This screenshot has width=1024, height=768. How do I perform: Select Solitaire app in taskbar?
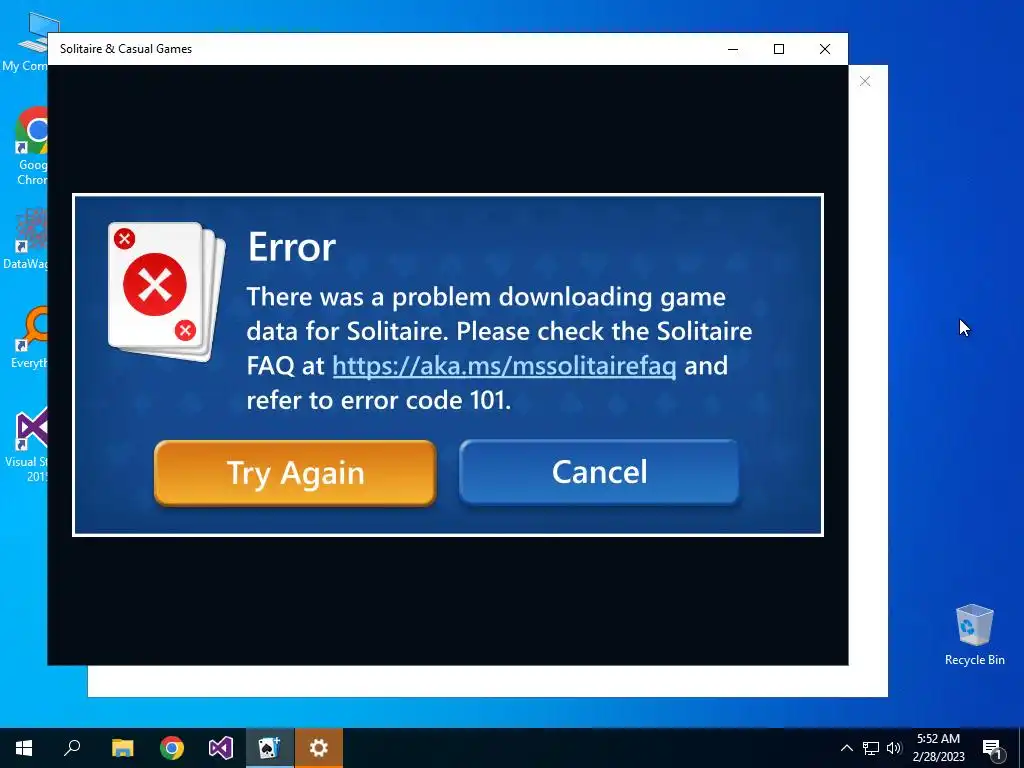coord(270,748)
